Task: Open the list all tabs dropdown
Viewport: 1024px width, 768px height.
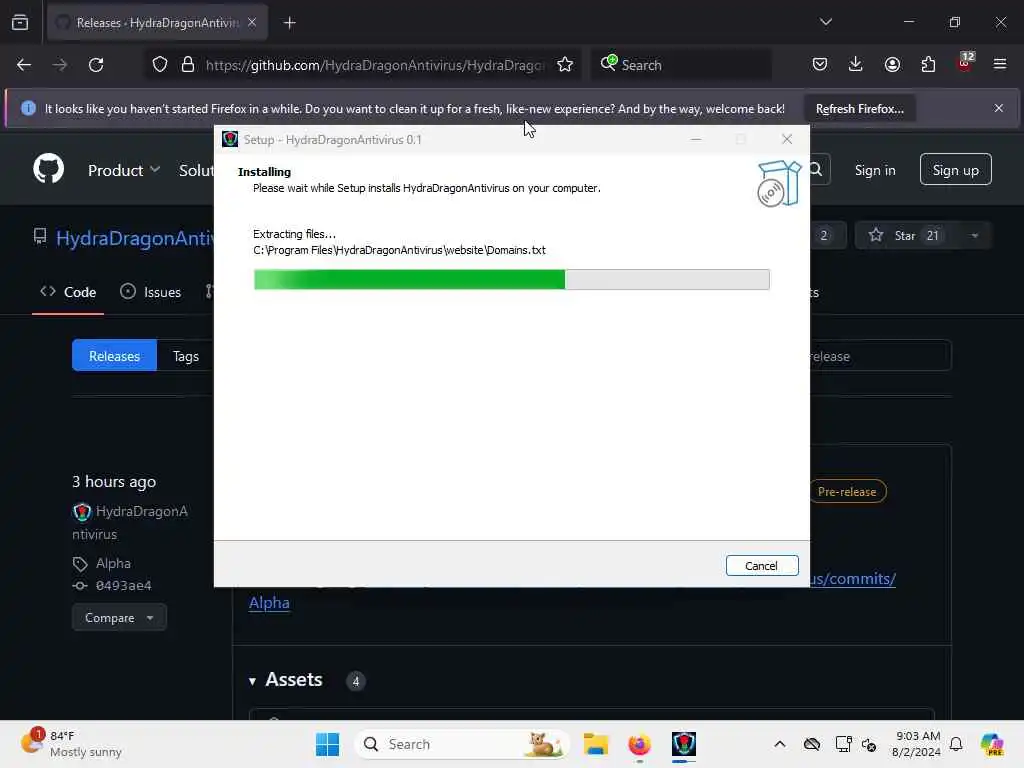Action: [x=825, y=22]
